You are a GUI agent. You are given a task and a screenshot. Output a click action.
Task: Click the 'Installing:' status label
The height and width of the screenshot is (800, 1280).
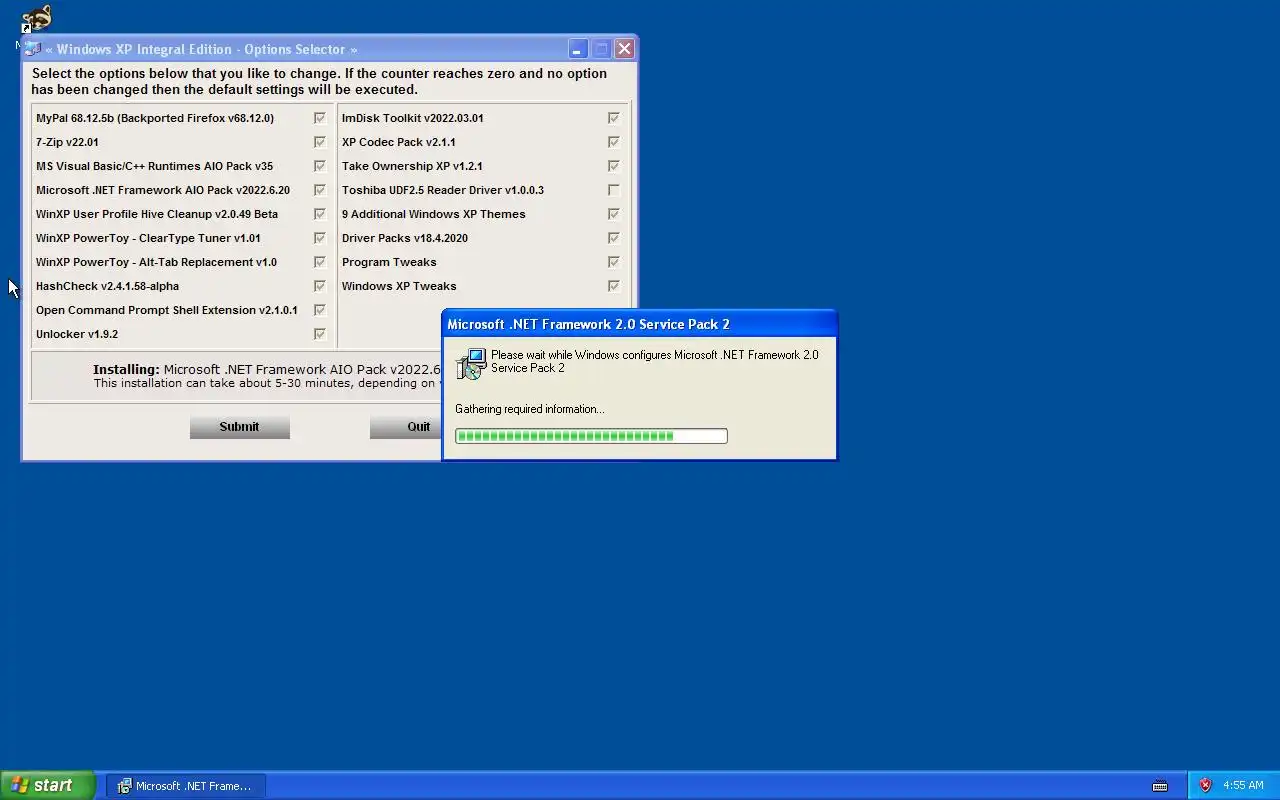pos(126,369)
